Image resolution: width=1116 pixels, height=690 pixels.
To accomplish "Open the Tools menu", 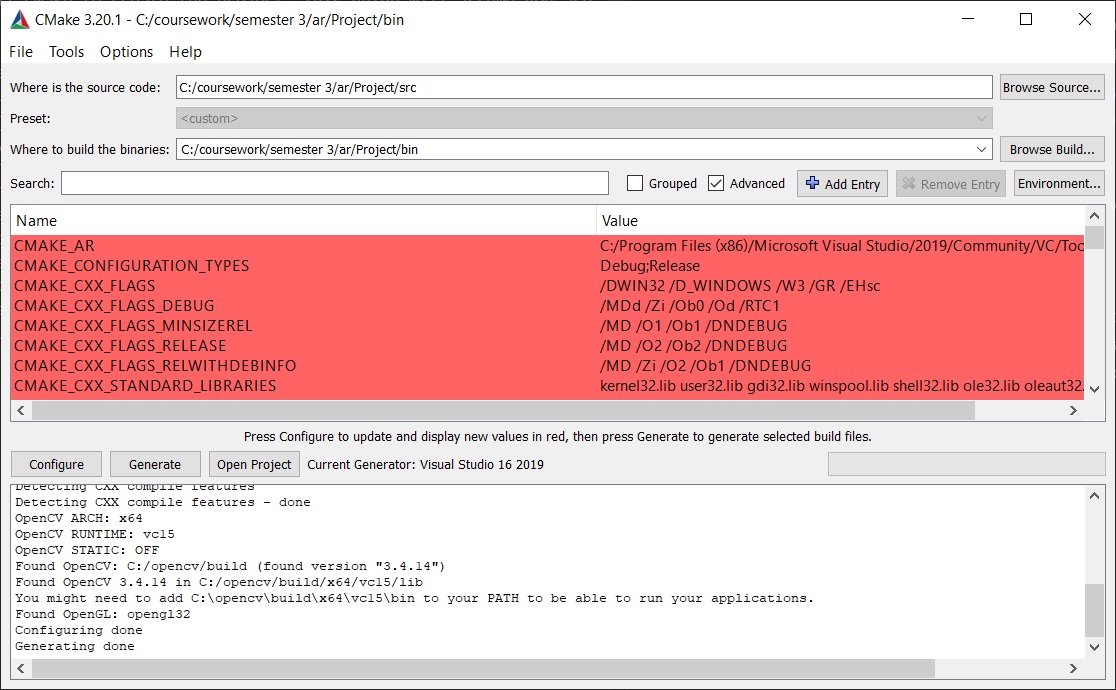I will 66,51.
